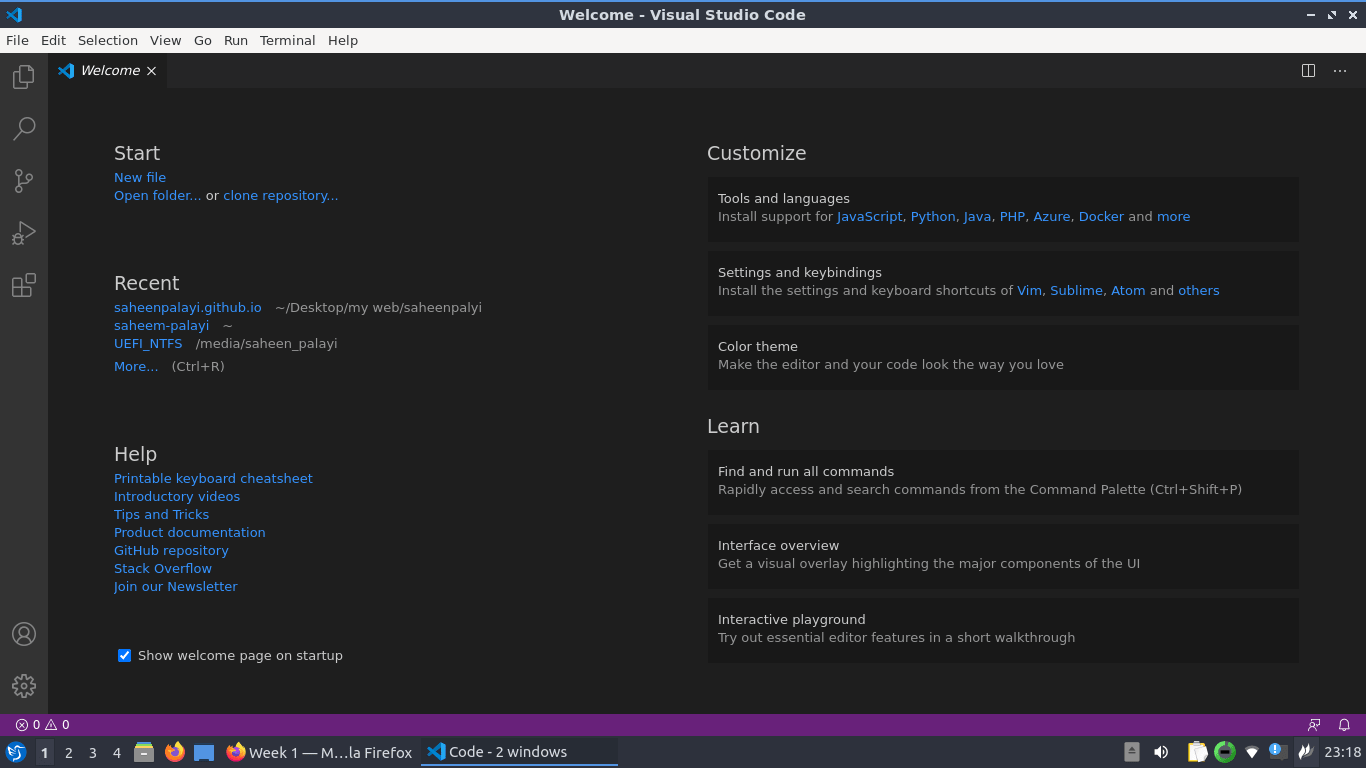
Task: Open the Go menu
Action: tap(203, 40)
